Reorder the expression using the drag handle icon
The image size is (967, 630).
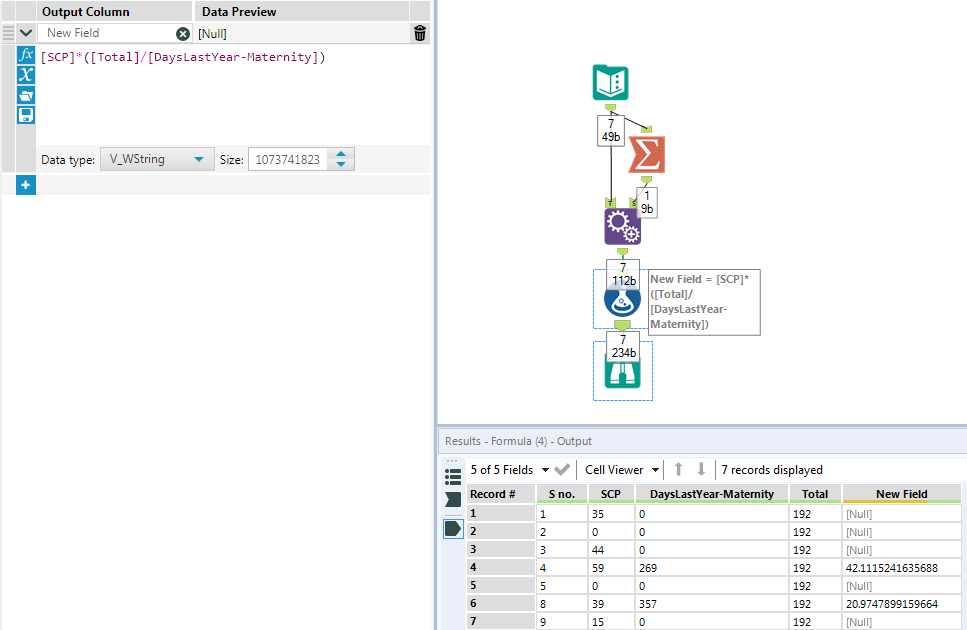[8, 33]
